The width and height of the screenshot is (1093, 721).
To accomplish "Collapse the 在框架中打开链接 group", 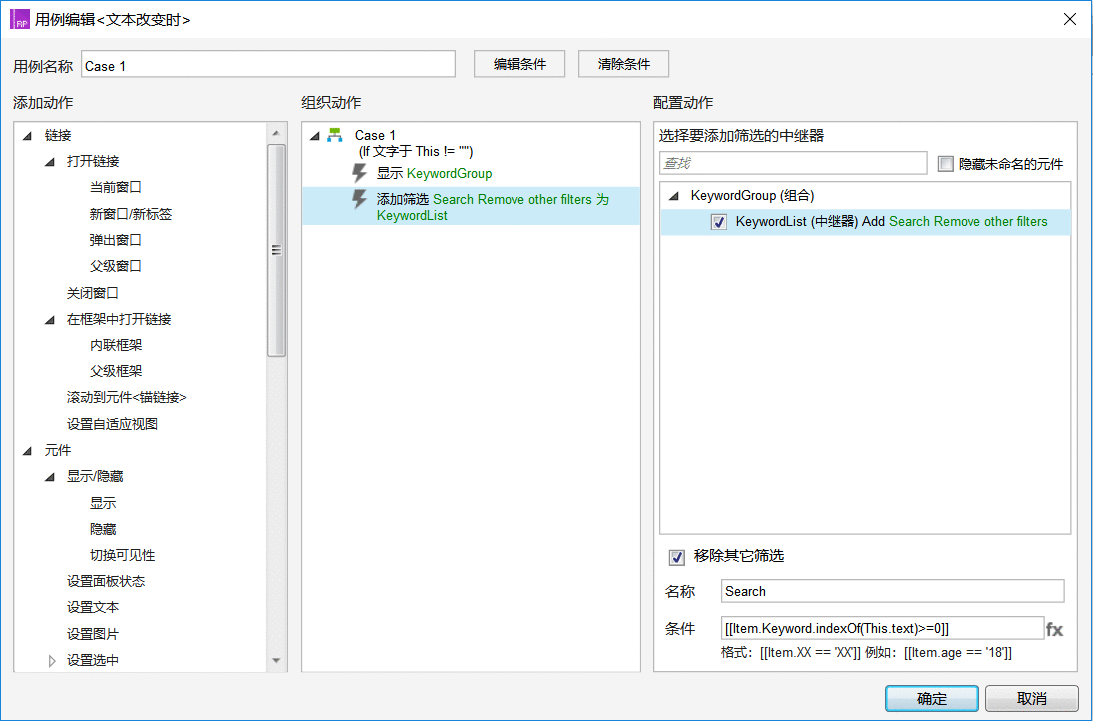I will tap(49, 319).
